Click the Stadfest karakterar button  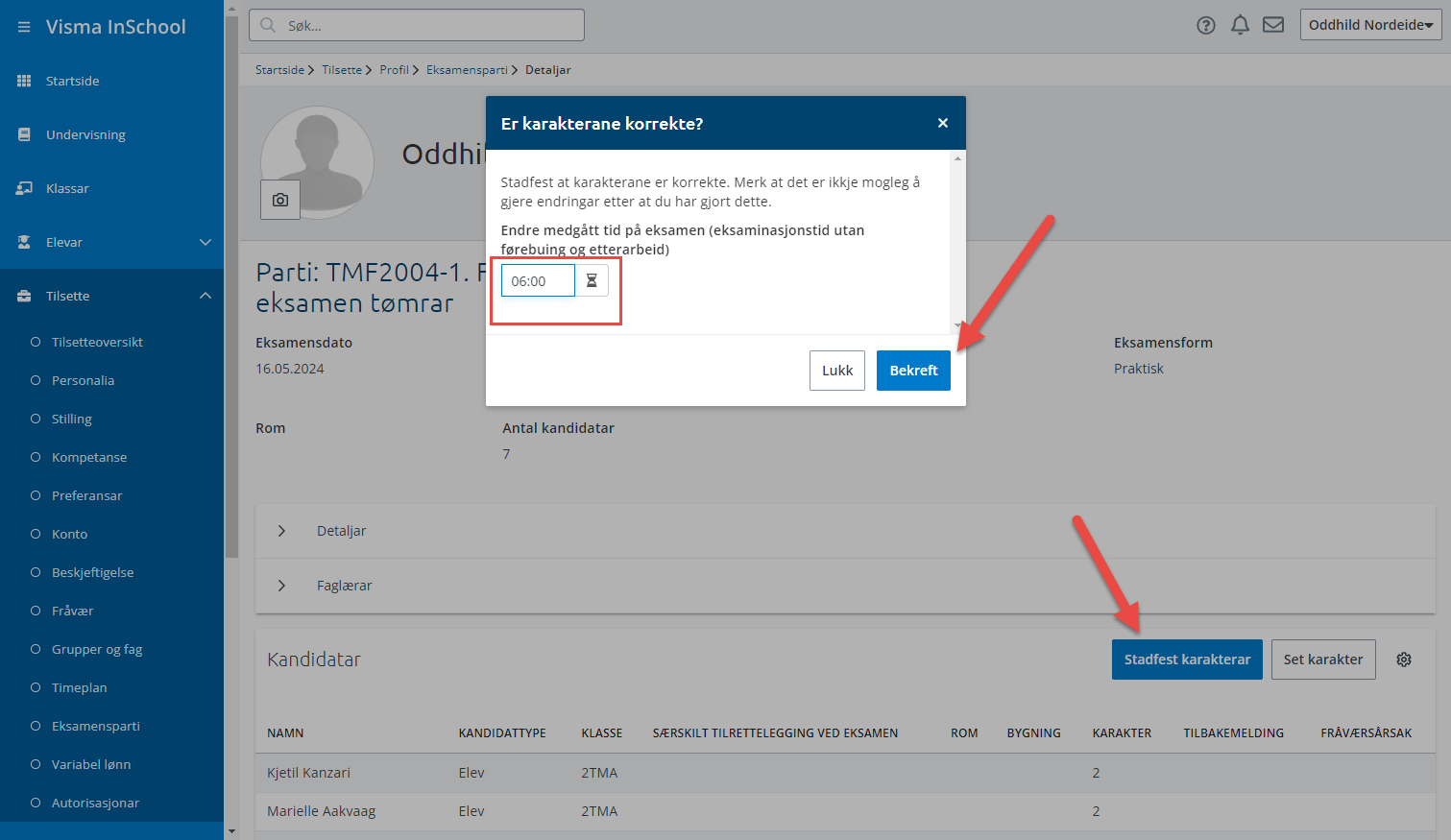click(x=1186, y=660)
